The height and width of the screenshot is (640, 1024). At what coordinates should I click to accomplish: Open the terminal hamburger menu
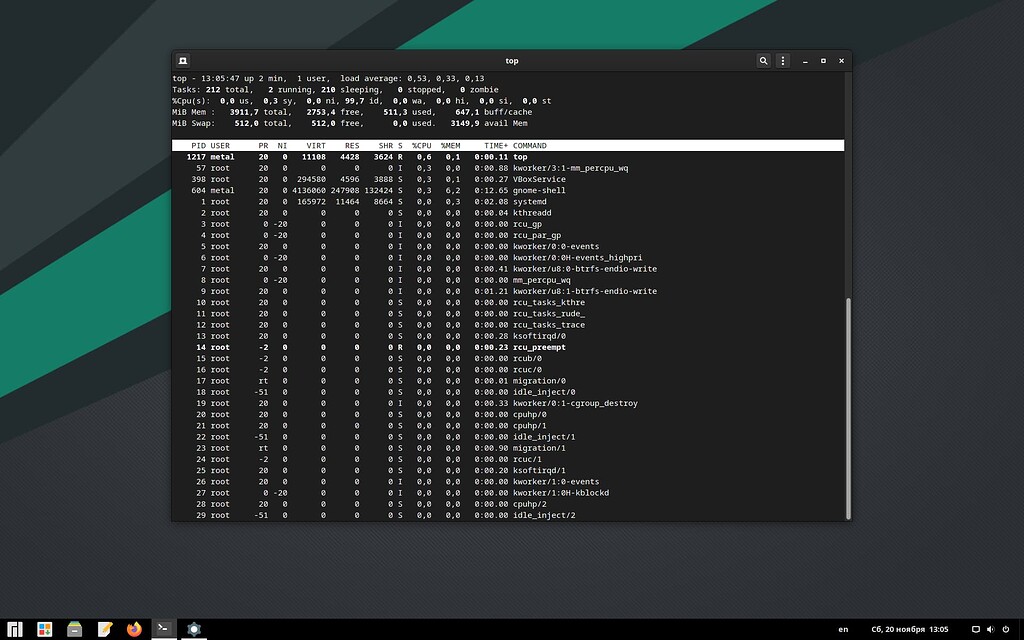(782, 61)
